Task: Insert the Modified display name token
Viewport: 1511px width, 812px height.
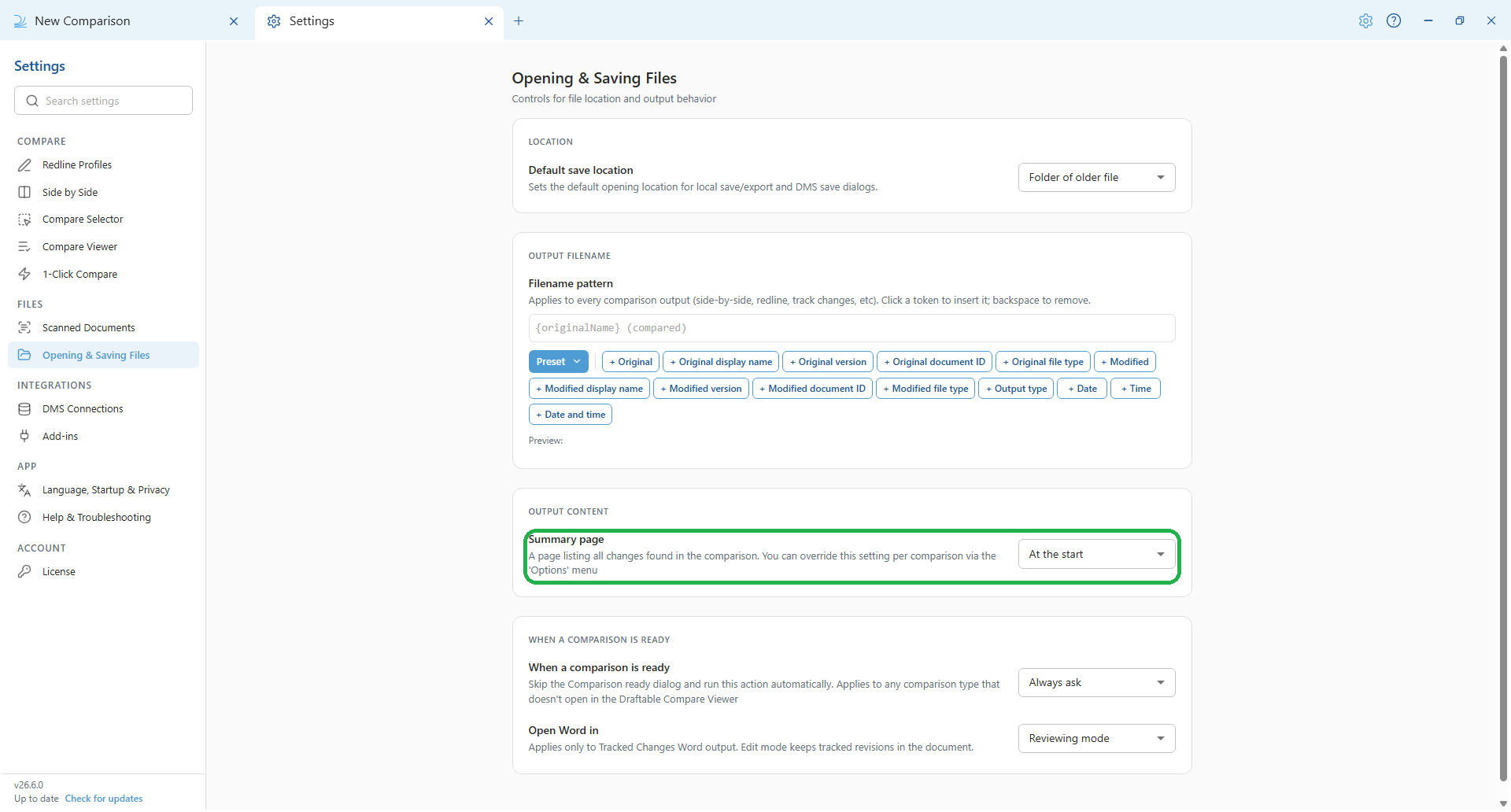Action: tap(589, 389)
